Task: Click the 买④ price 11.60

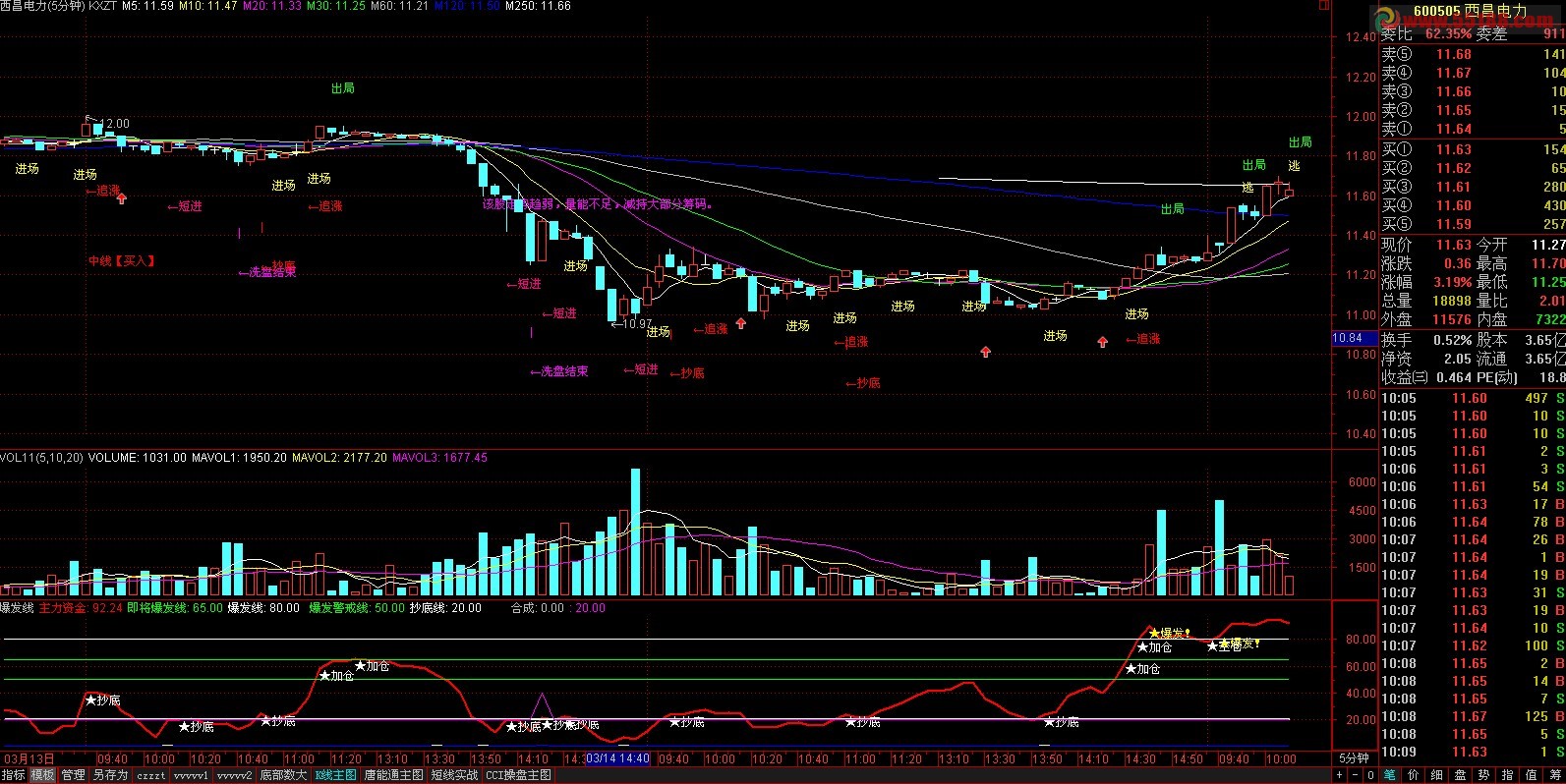Action: tap(1454, 205)
